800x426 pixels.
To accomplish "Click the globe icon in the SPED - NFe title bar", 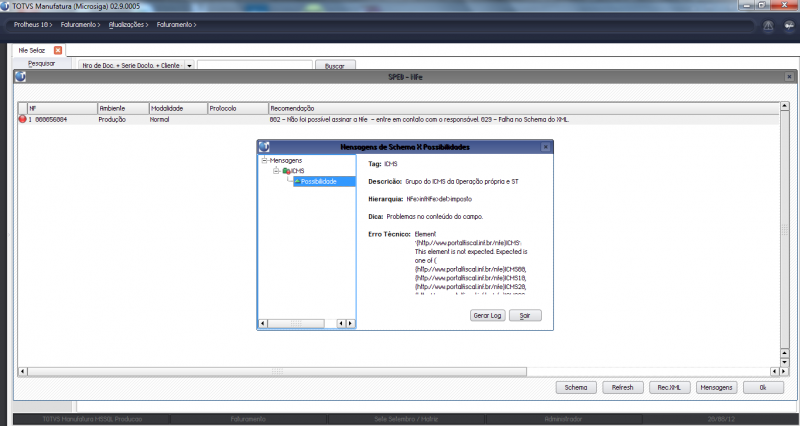I will pyautogui.click(x=20, y=77).
